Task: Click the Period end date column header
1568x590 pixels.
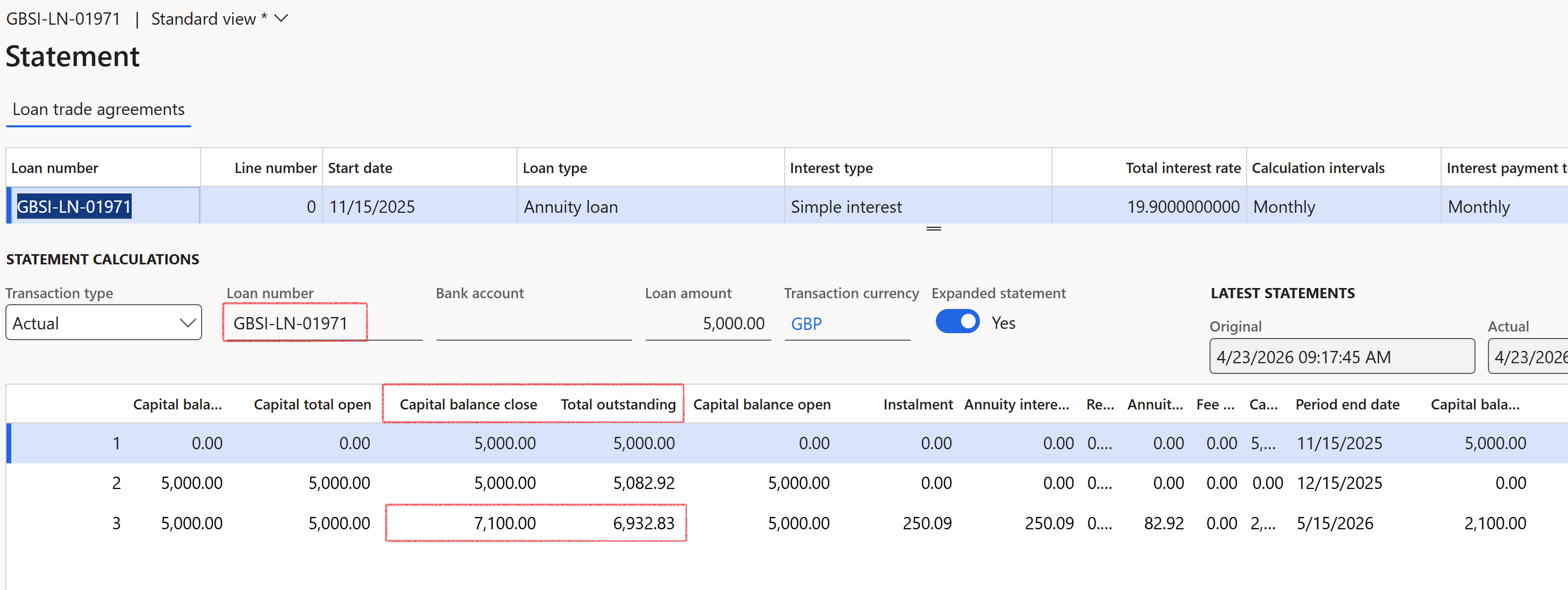Action: coord(1347,405)
